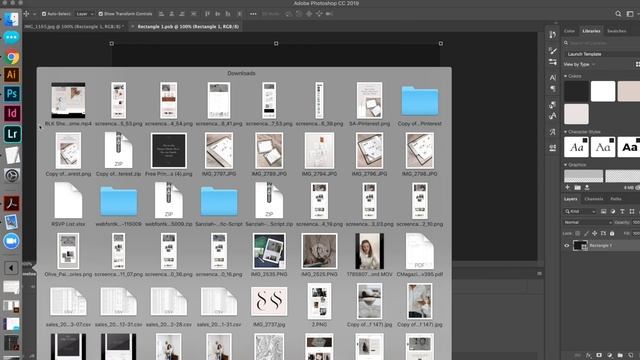The height and width of the screenshot is (360, 640).
Task: Switch to Swatches panel tab
Action: [x=617, y=31]
